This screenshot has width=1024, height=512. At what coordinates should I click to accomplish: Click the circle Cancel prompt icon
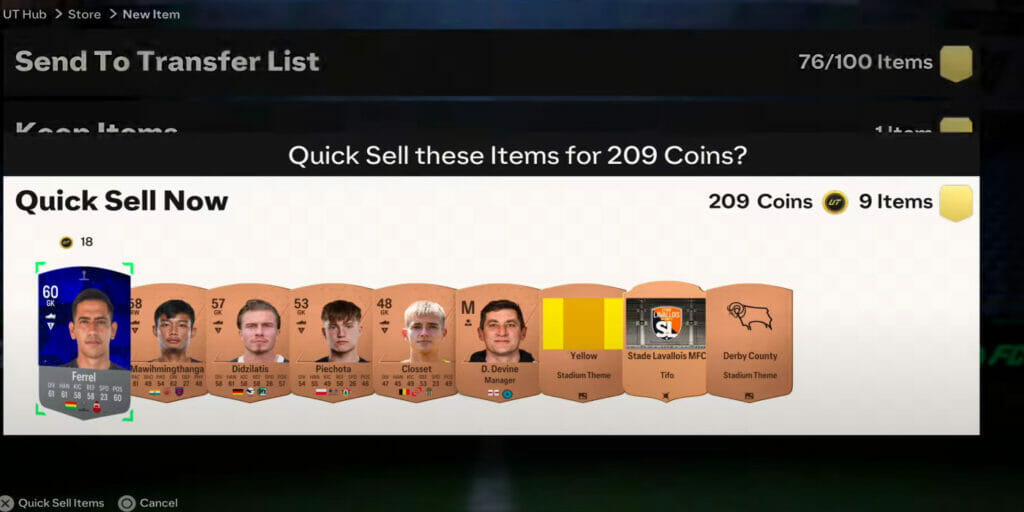coord(127,503)
